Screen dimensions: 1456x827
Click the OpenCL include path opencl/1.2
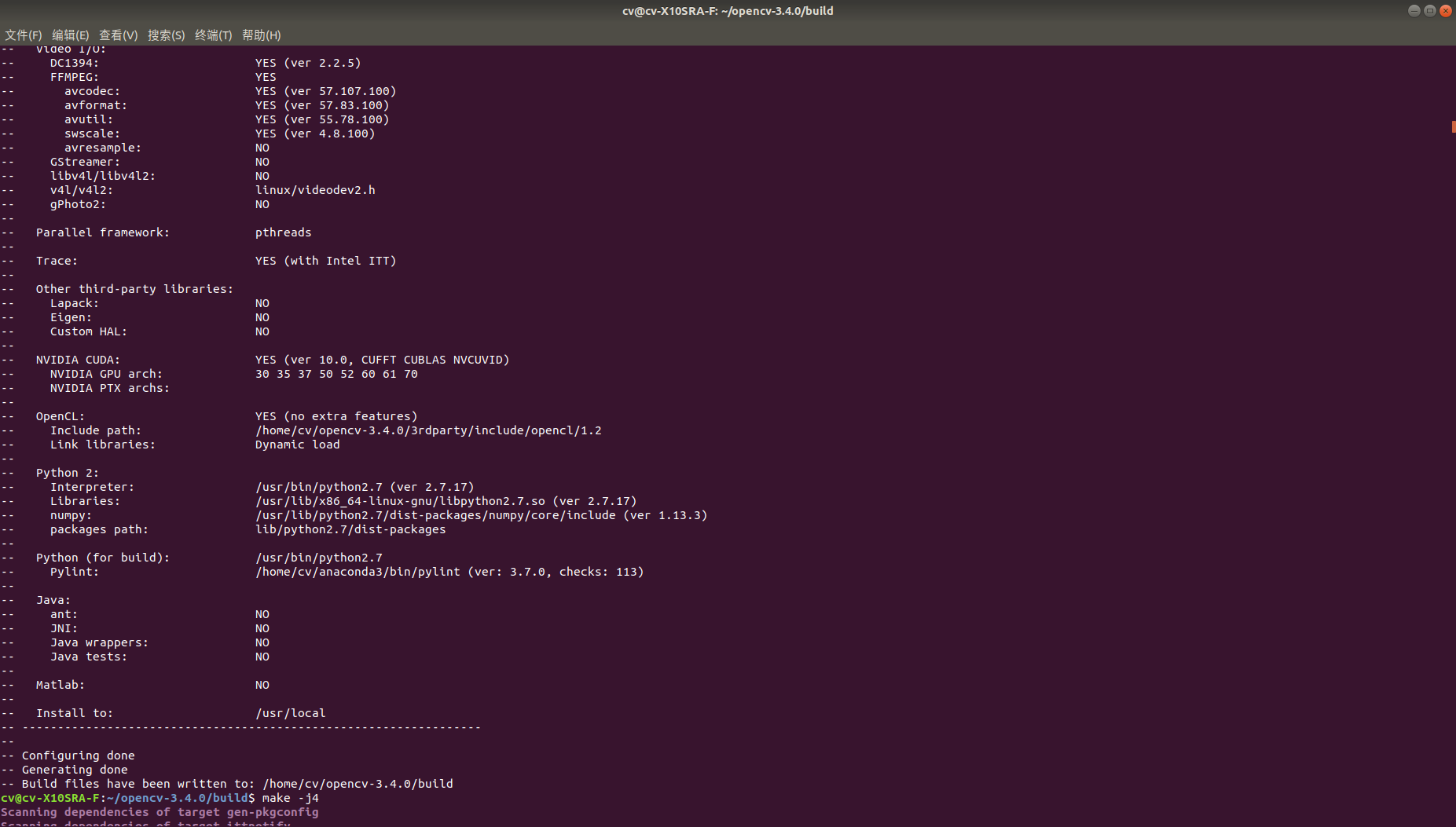(428, 430)
